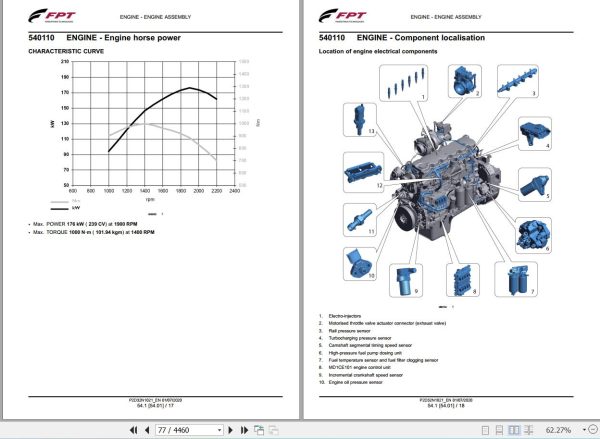Click legend entry 'Incremental crankshaft speed sensor'
Viewport: 600px width, 439px height.
[366, 375]
